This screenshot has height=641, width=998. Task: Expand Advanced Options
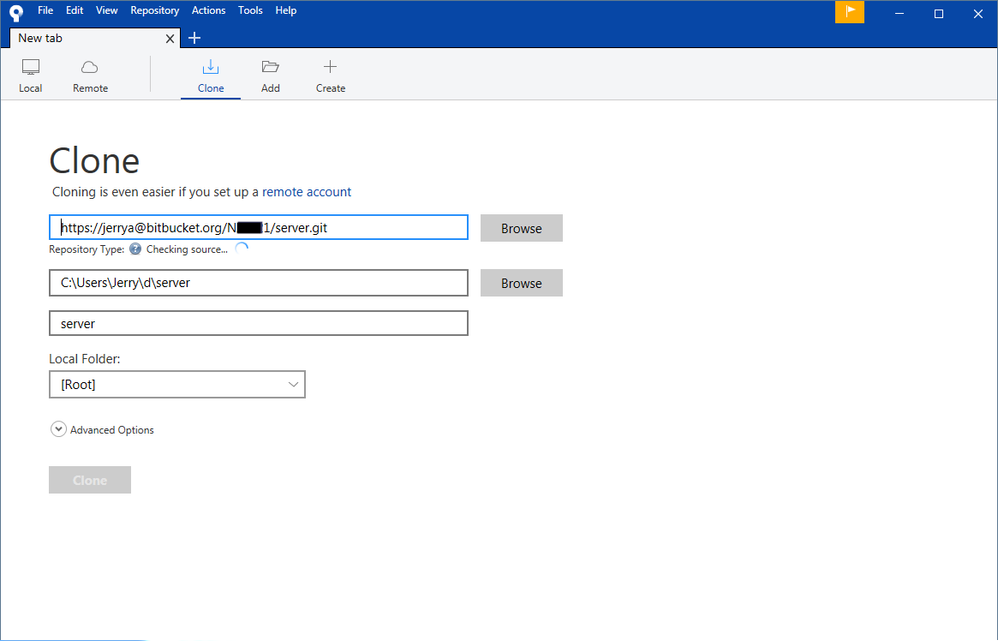coord(102,430)
